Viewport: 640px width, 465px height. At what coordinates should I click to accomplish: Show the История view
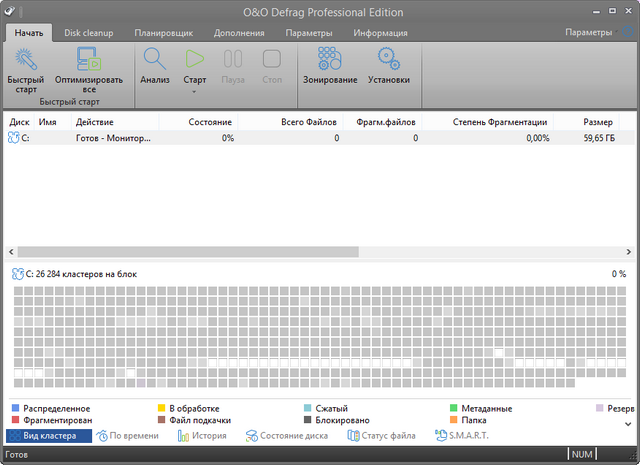coord(201,436)
